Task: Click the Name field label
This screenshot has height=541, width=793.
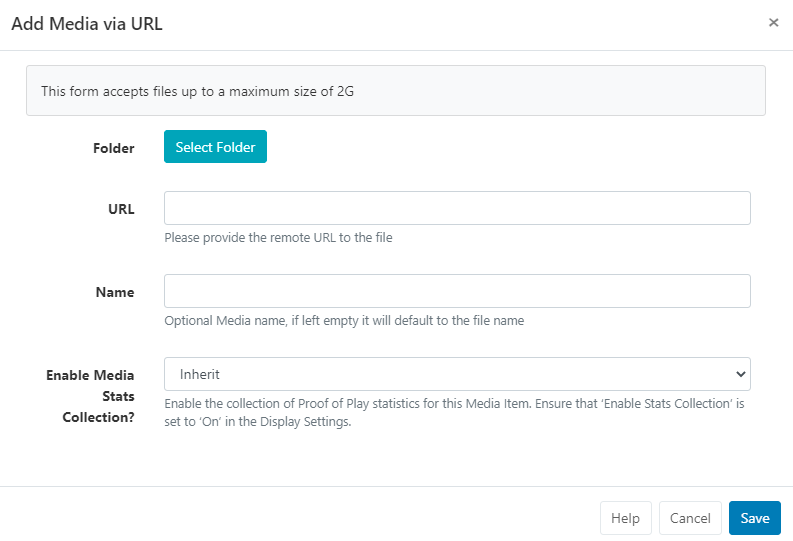Action: [114, 292]
